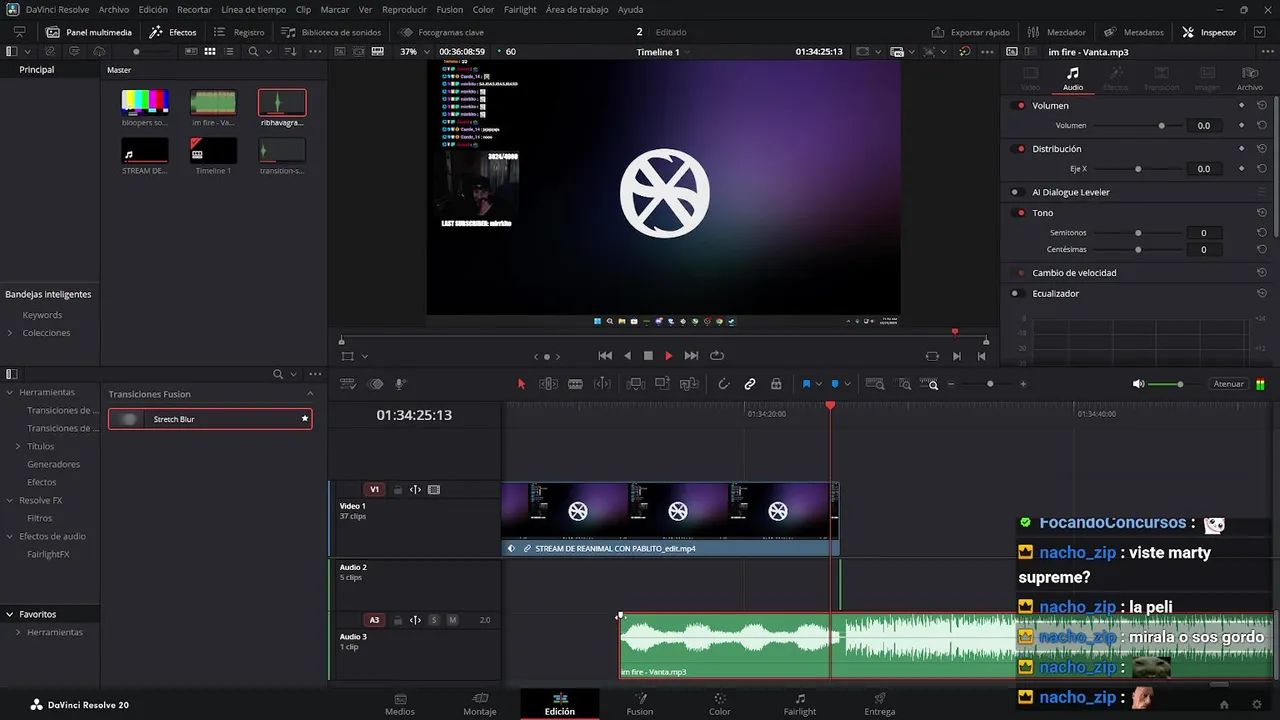Open the Archivo menu
The image size is (1280, 720).
pyautogui.click(x=114, y=9)
